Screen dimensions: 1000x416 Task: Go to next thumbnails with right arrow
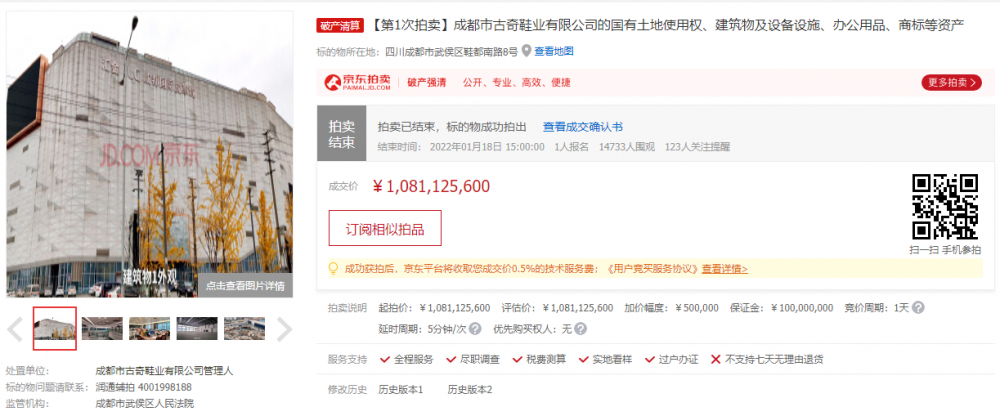pyautogui.click(x=284, y=329)
